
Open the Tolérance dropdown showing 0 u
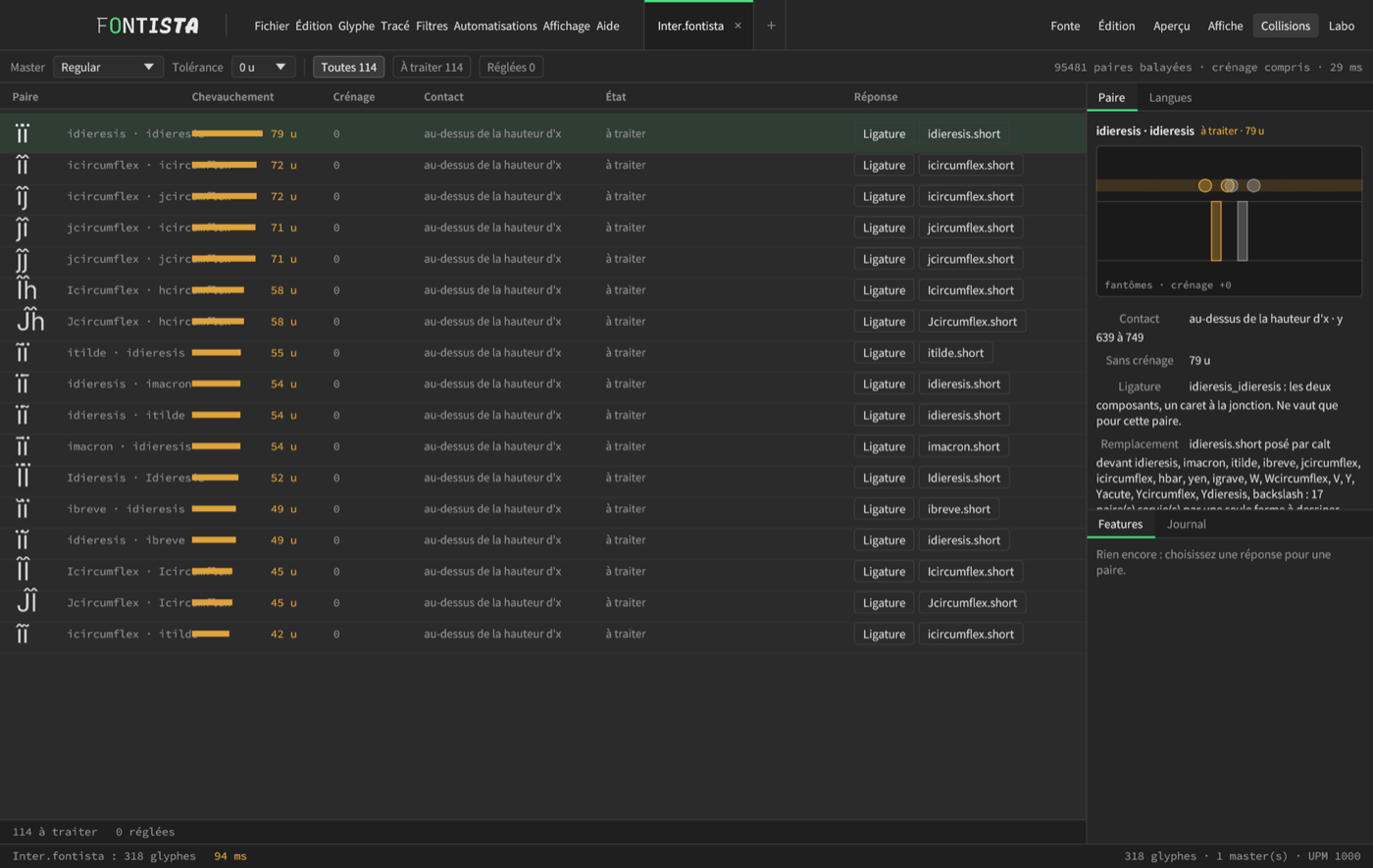coord(263,67)
